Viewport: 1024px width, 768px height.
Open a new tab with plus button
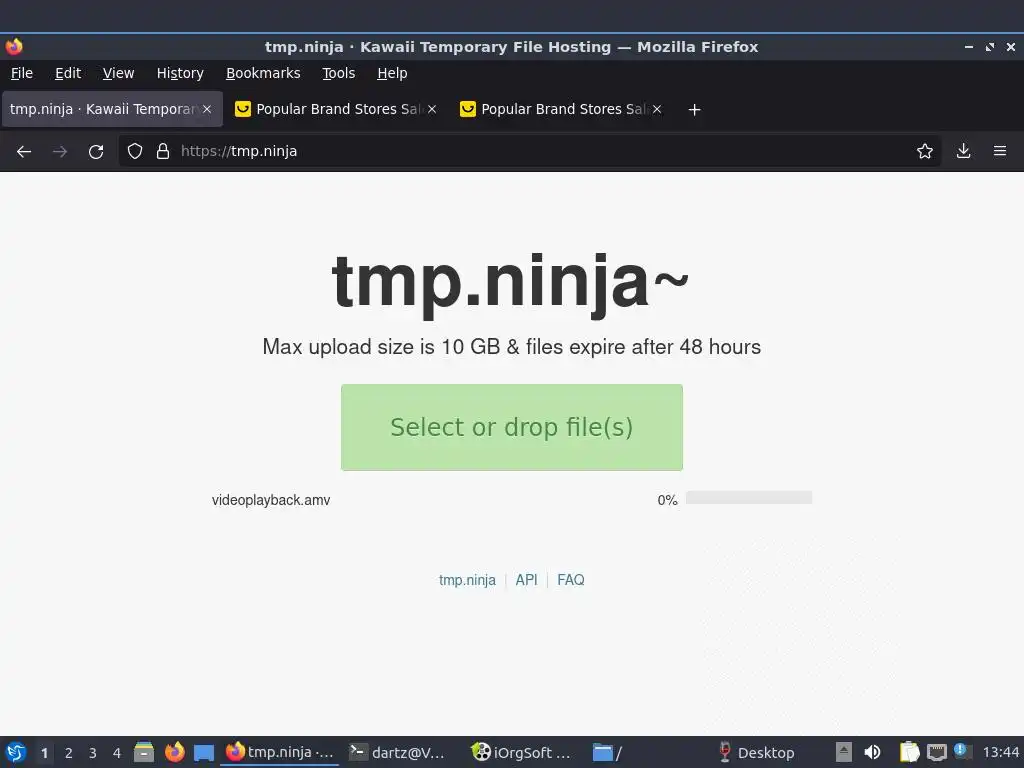694,110
